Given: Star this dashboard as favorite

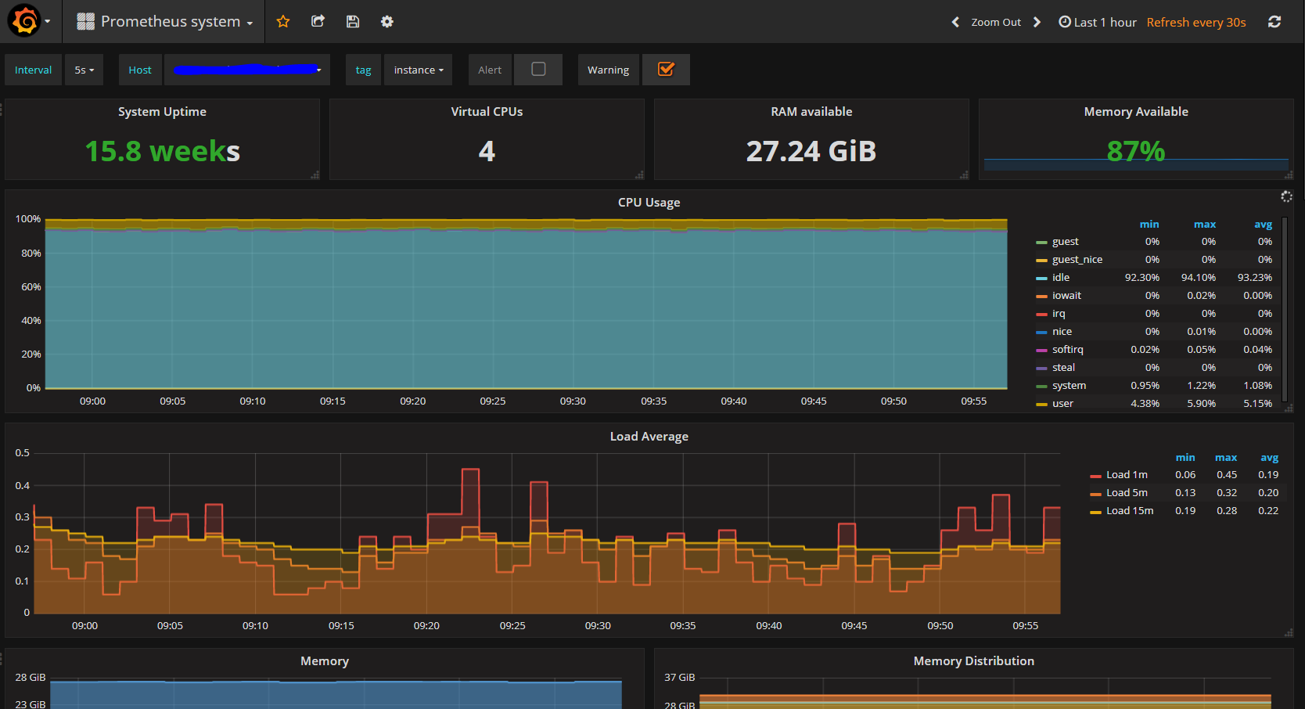Looking at the screenshot, I should (x=283, y=21).
